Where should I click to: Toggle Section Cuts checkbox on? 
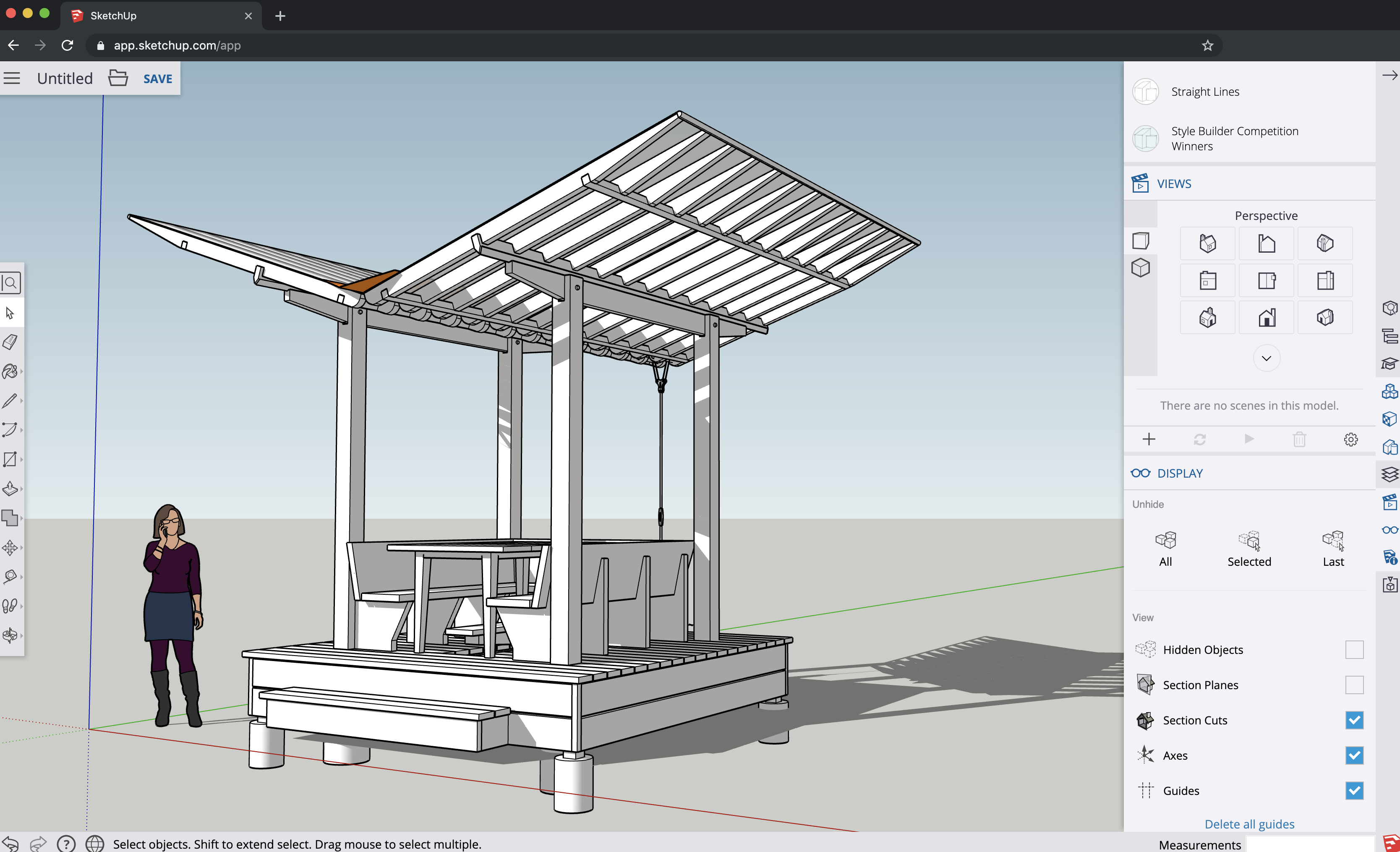1354,720
